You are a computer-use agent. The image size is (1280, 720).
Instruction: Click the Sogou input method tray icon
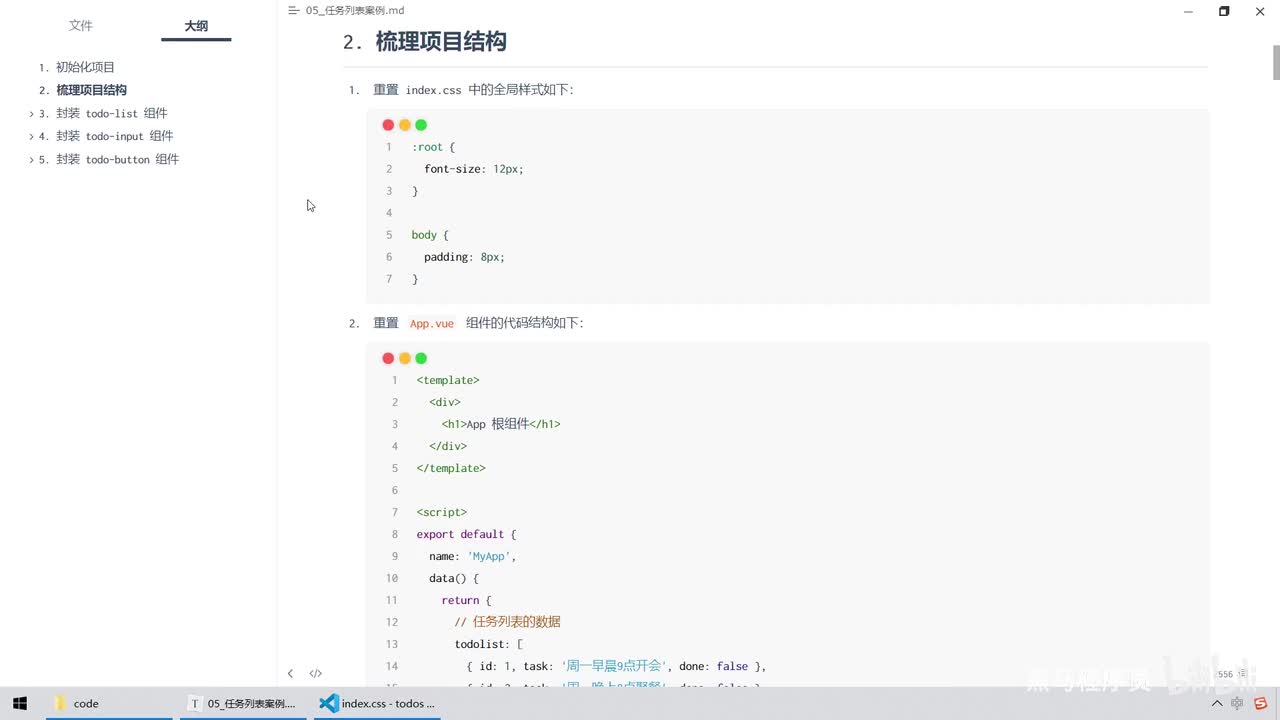1261,704
